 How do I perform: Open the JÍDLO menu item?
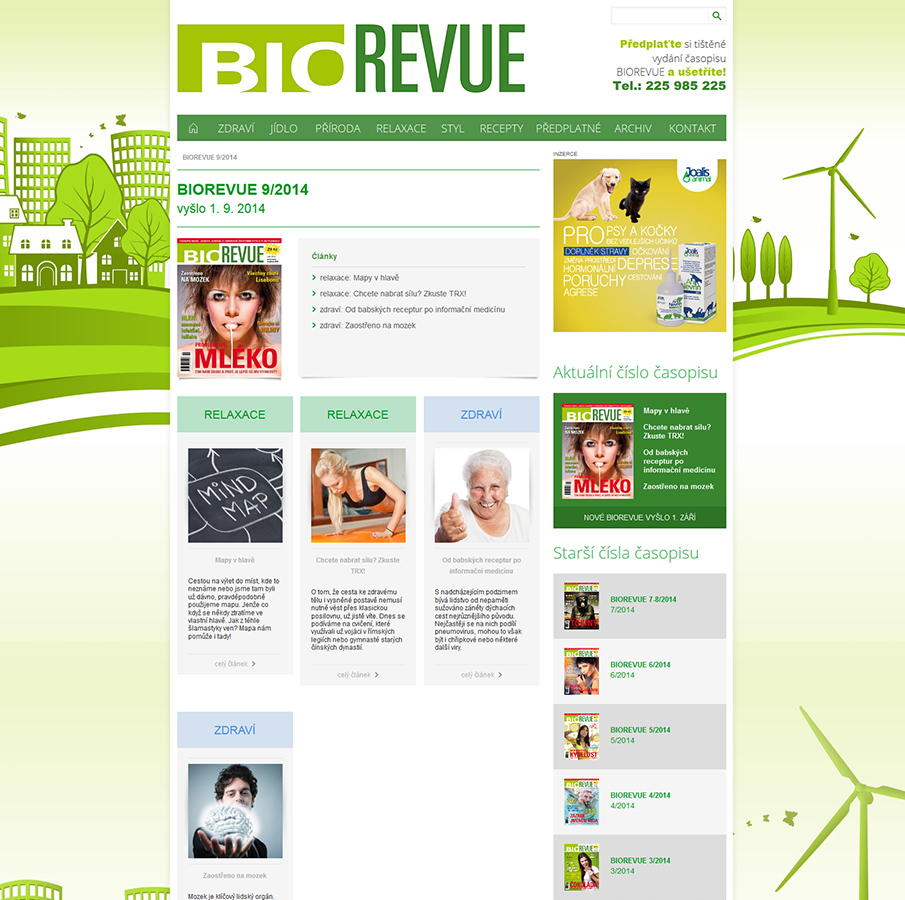[x=283, y=128]
